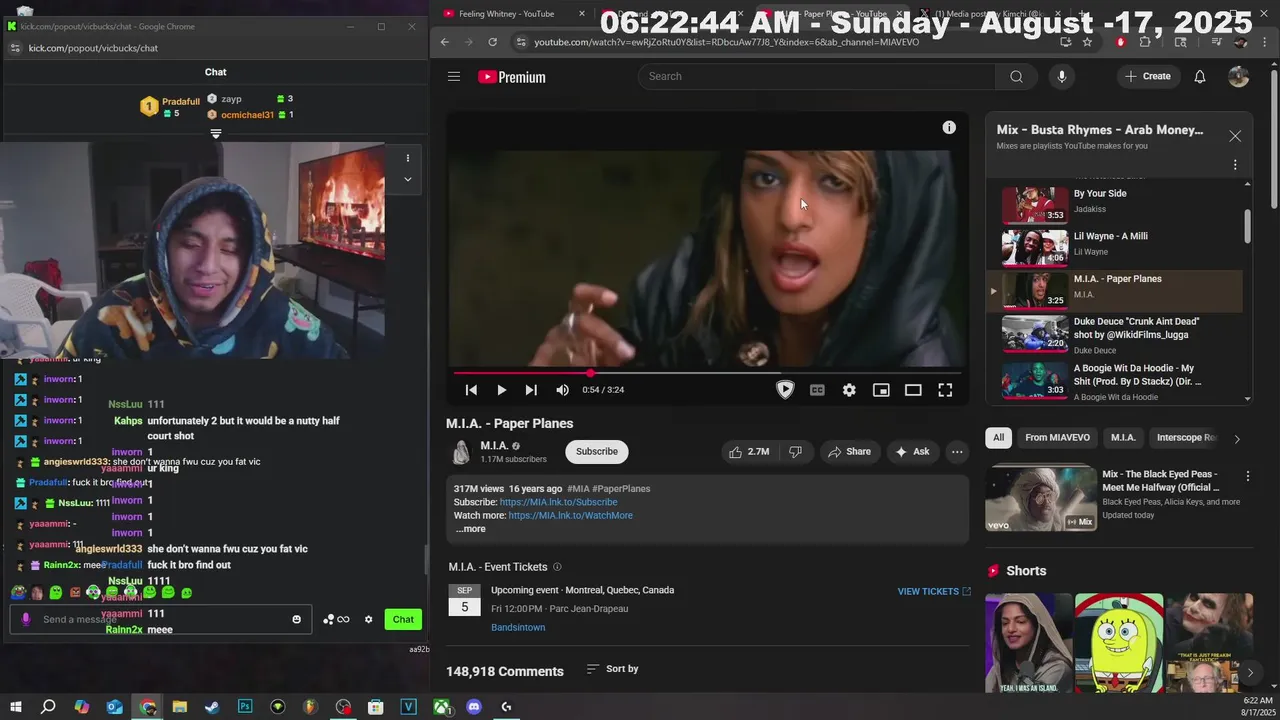Viewport: 1280px width, 720px height.
Task: Open Kick chat settings gear
Action: click(368, 619)
